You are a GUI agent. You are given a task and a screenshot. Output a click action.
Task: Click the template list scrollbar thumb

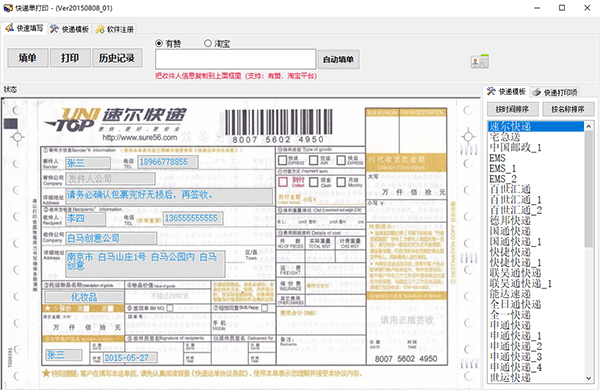click(x=589, y=189)
